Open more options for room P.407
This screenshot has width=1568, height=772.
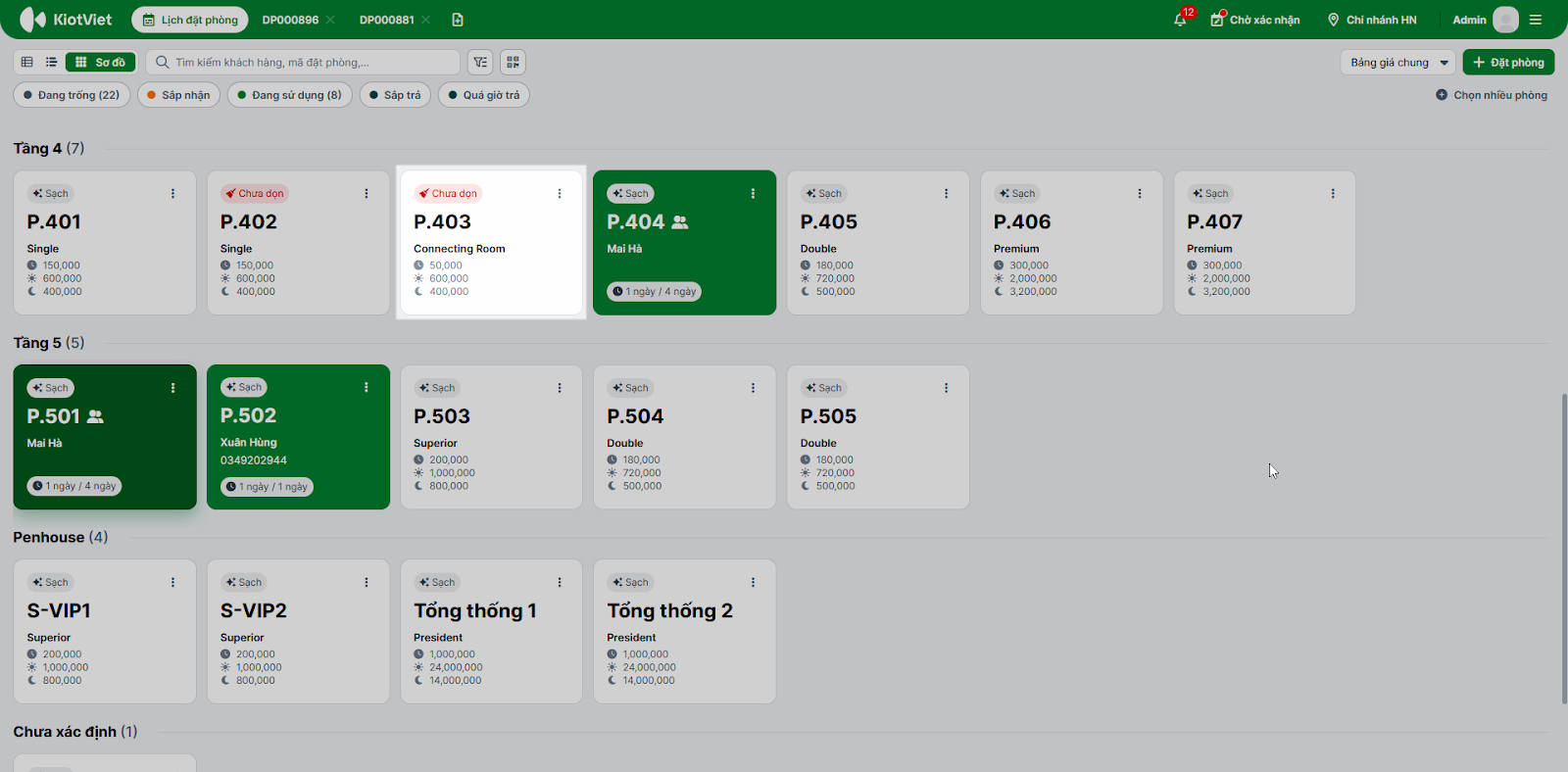tap(1333, 193)
